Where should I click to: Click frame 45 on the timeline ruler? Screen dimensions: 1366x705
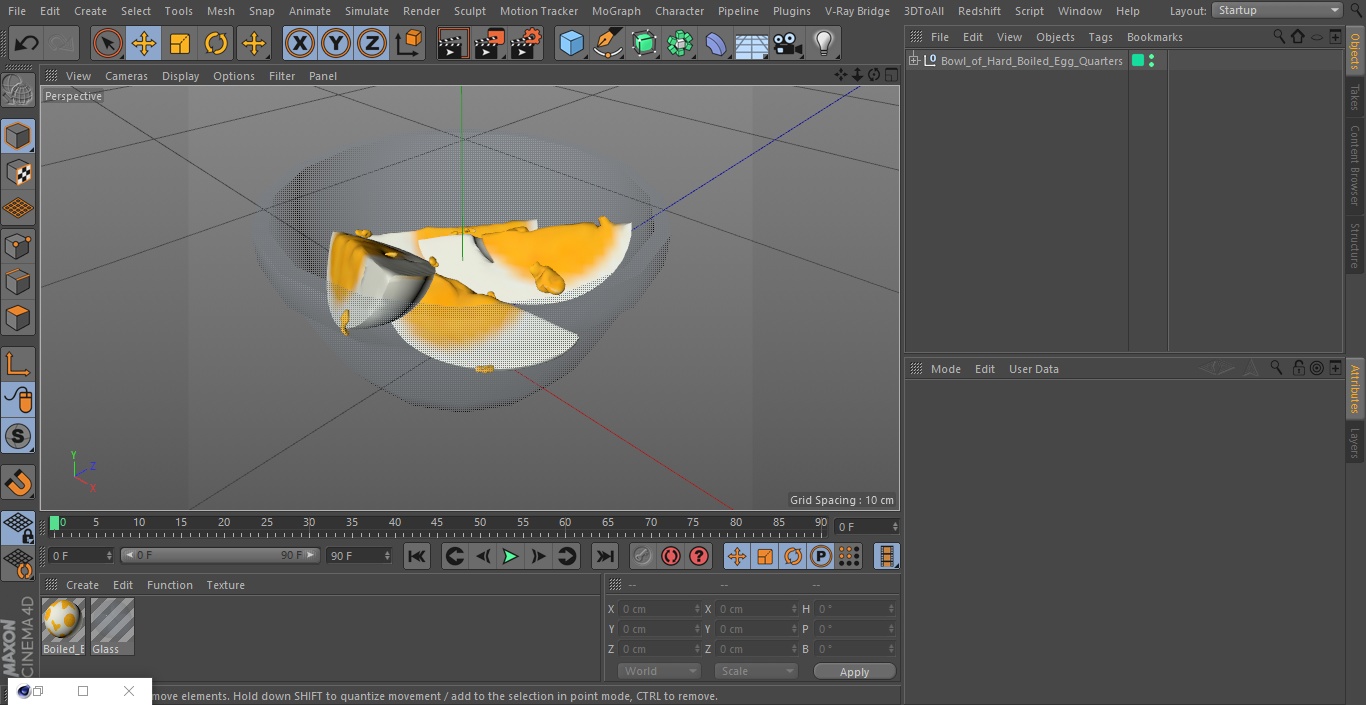pyautogui.click(x=437, y=522)
